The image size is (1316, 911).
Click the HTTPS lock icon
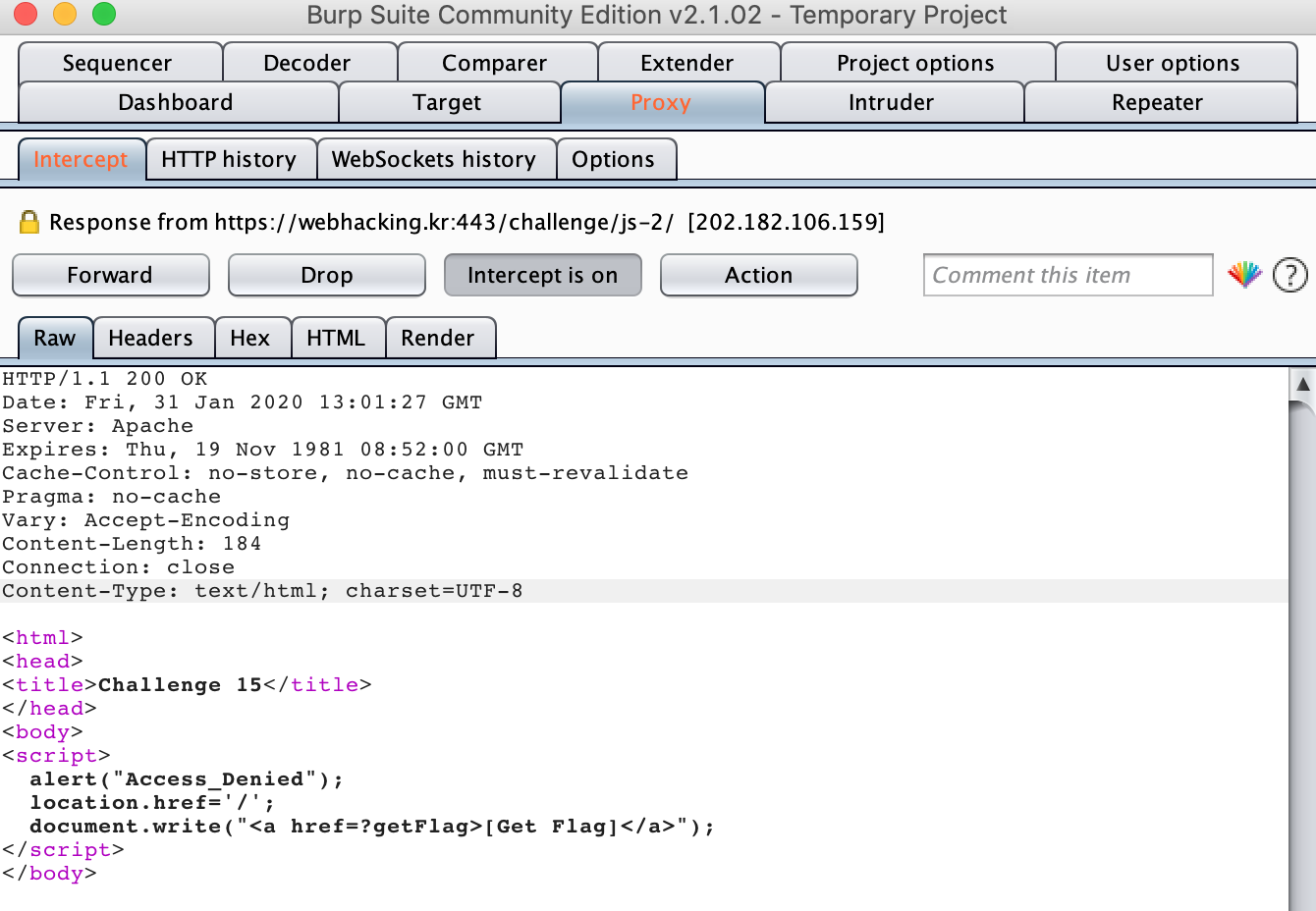[29, 222]
